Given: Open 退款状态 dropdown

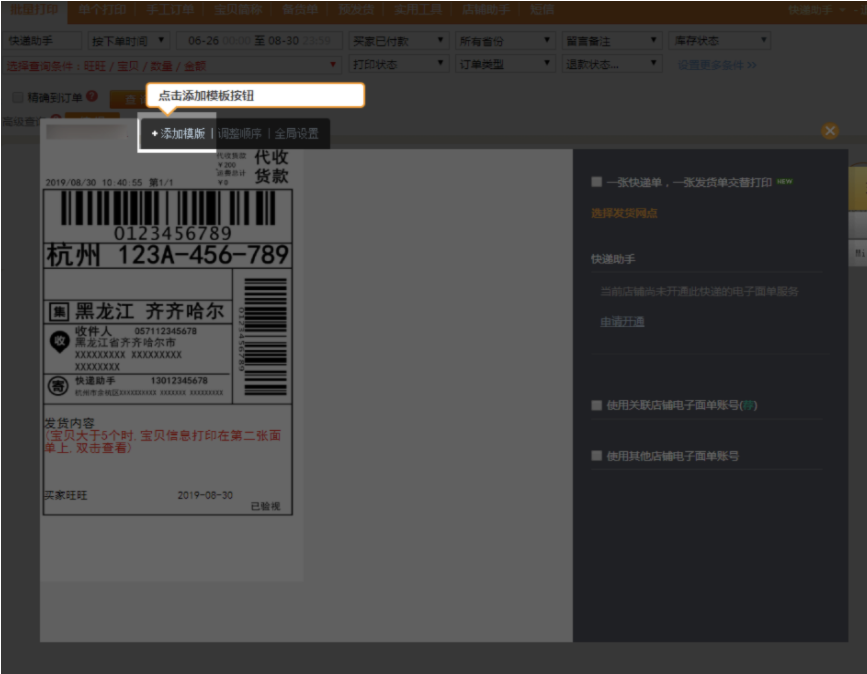Looking at the screenshot, I should pos(612,65).
